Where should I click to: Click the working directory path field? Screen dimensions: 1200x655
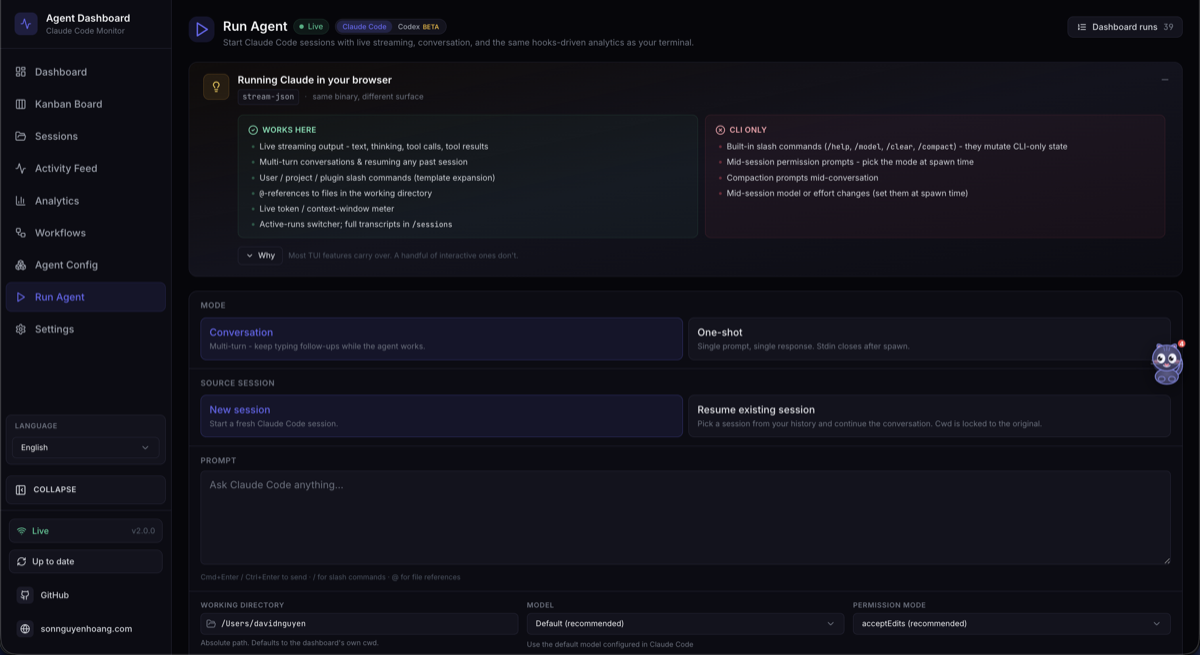(x=359, y=624)
